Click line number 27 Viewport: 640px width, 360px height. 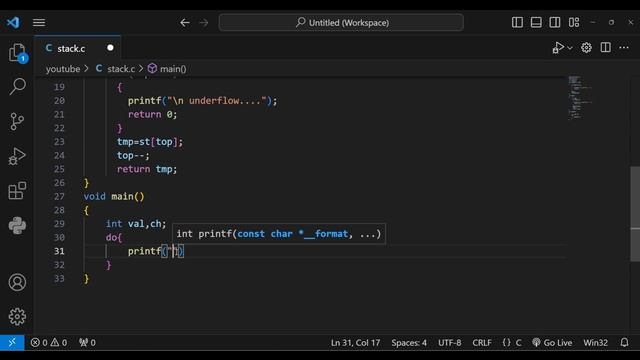pyautogui.click(x=59, y=196)
